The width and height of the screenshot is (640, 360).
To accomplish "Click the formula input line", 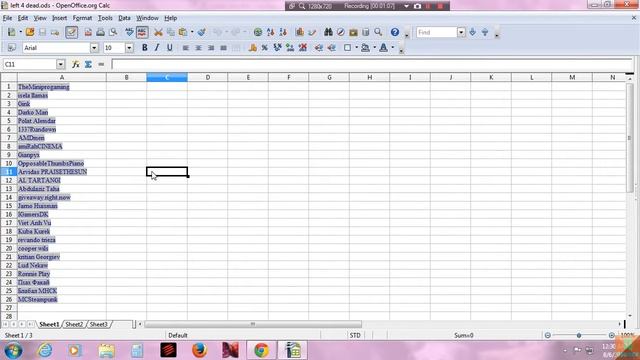I will click(371, 64).
